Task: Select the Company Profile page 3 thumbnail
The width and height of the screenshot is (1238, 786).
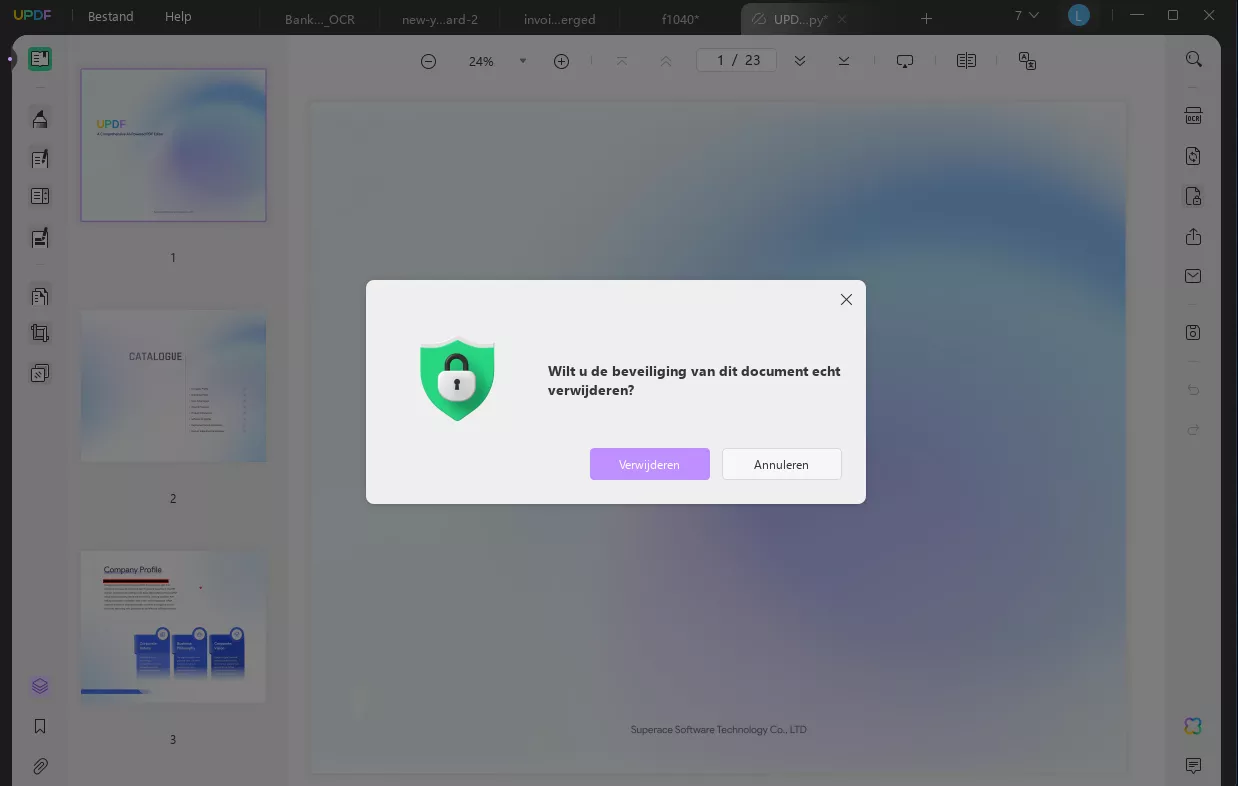Action: point(173,627)
